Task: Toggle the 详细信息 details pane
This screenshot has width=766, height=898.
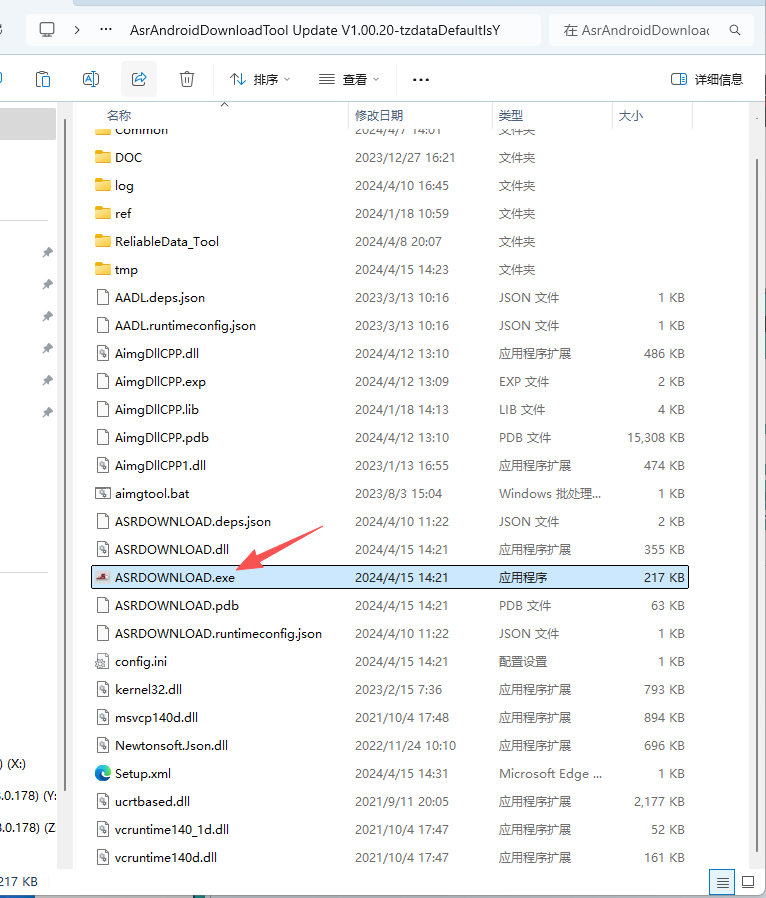Action: click(x=707, y=79)
